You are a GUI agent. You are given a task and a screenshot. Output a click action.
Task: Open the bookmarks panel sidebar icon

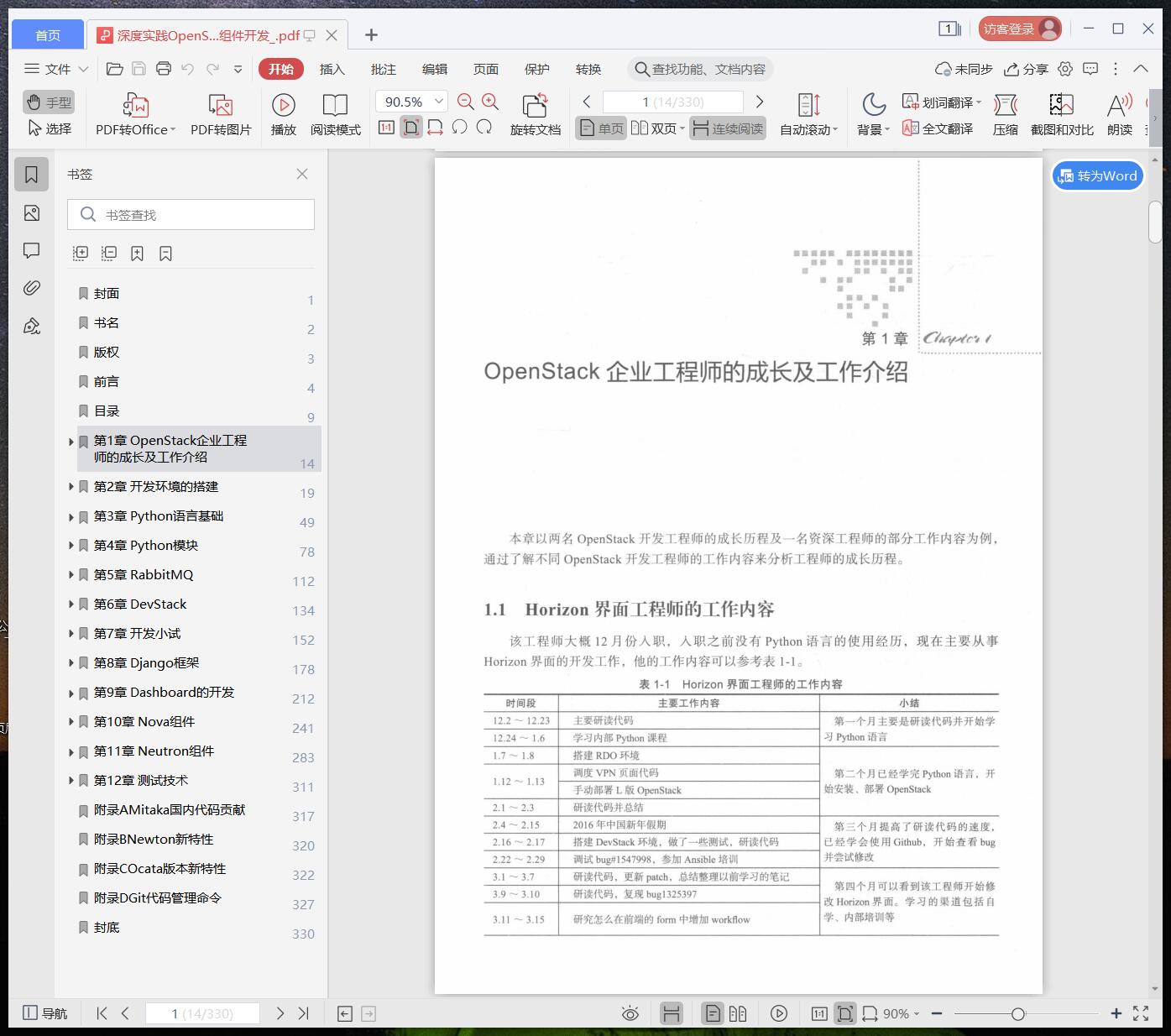point(32,175)
